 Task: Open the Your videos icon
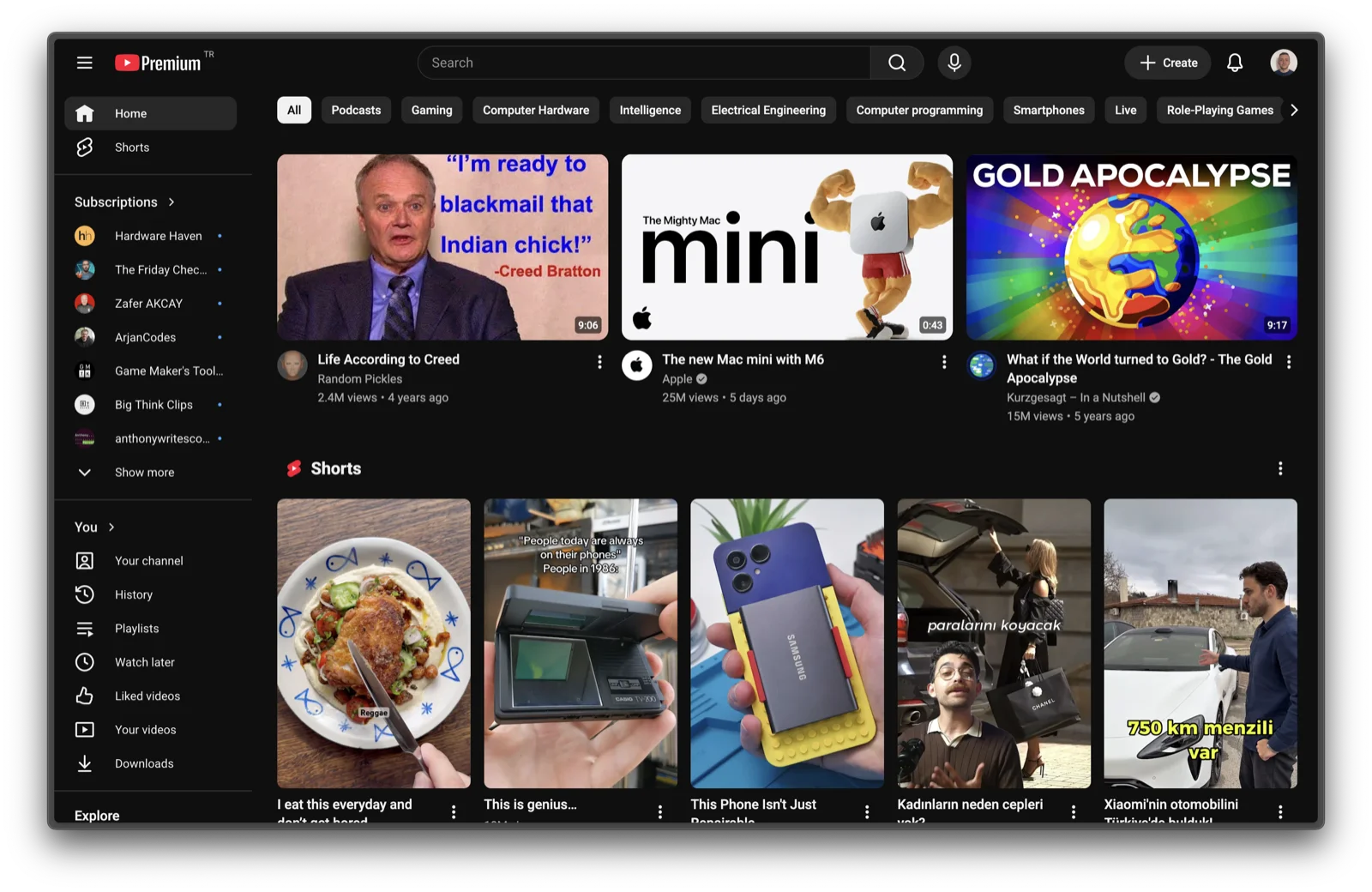[84, 730]
